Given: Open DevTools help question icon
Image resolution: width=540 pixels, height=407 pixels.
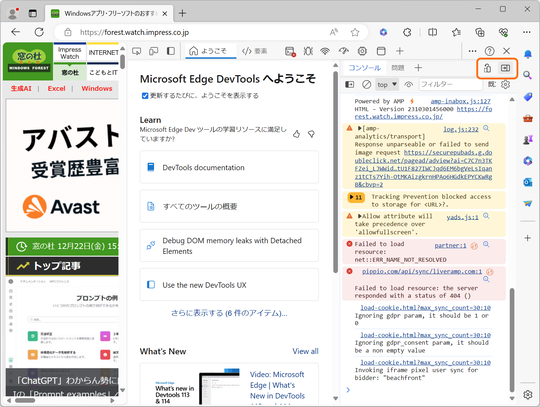Looking at the screenshot, I should click(x=489, y=51).
